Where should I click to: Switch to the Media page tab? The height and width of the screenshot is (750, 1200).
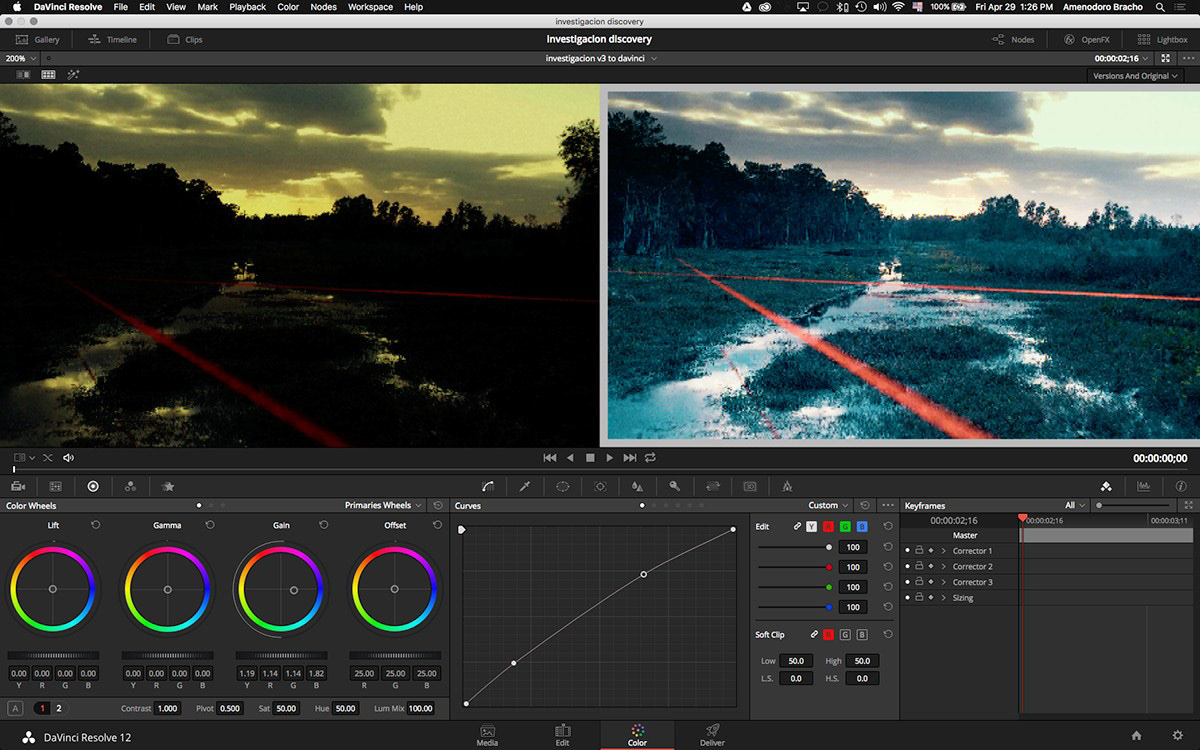(488, 735)
